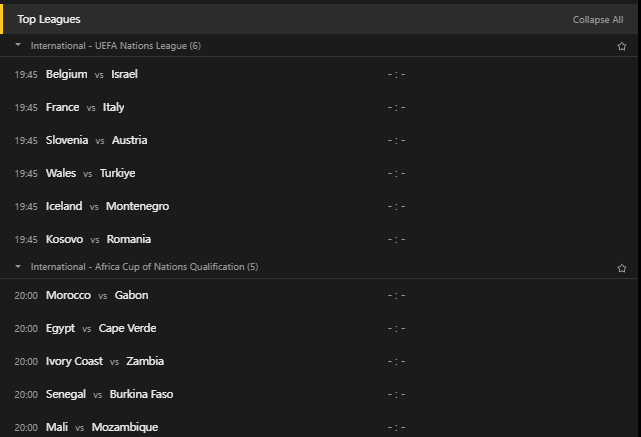Select Egypt vs Cape Verde fixture
641x437 pixels.
pyautogui.click(x=319, y=328)
